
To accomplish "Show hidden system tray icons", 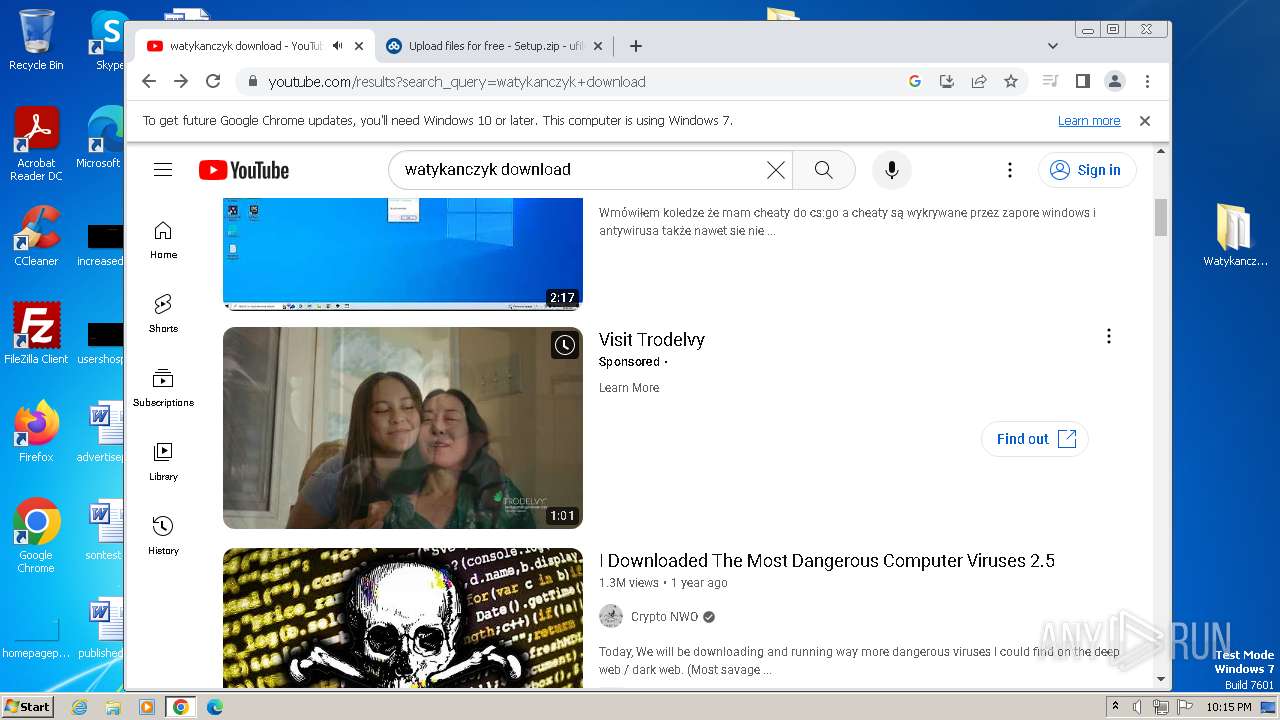I will tap(1116, 707).
